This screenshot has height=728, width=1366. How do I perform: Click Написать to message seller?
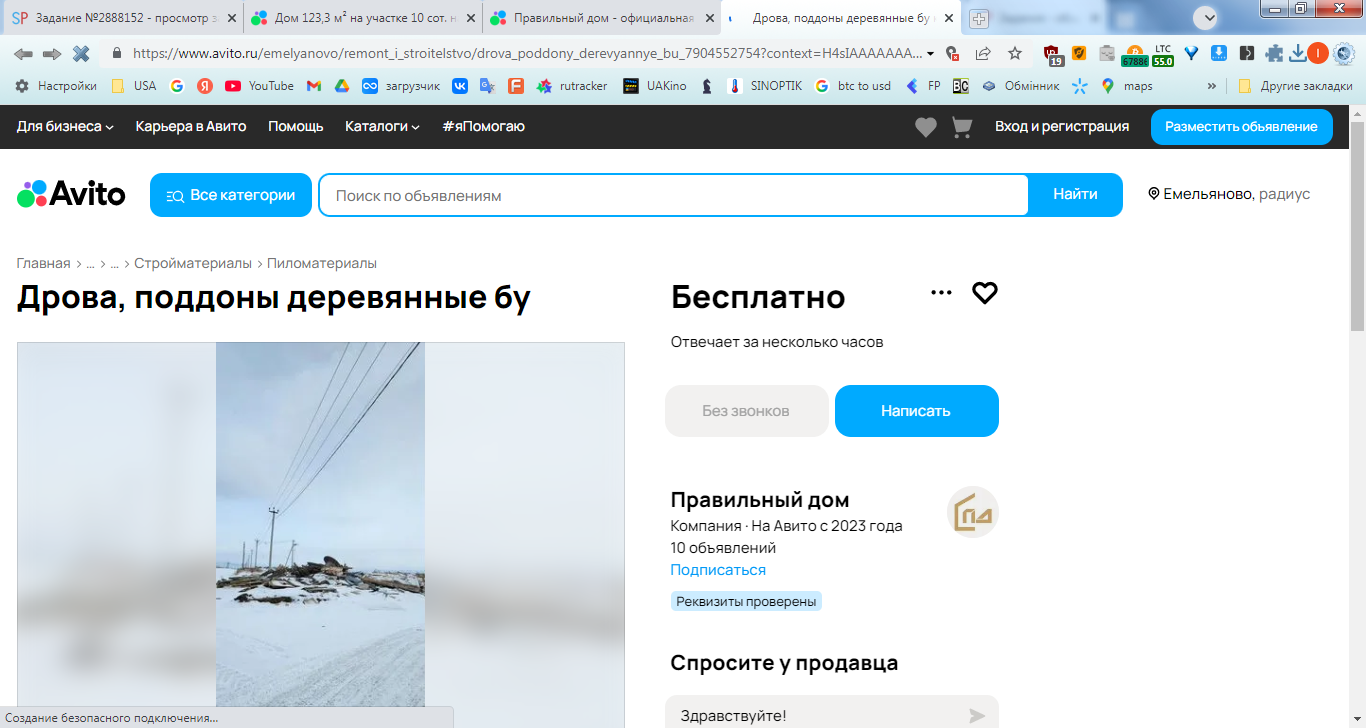point(916,411)
